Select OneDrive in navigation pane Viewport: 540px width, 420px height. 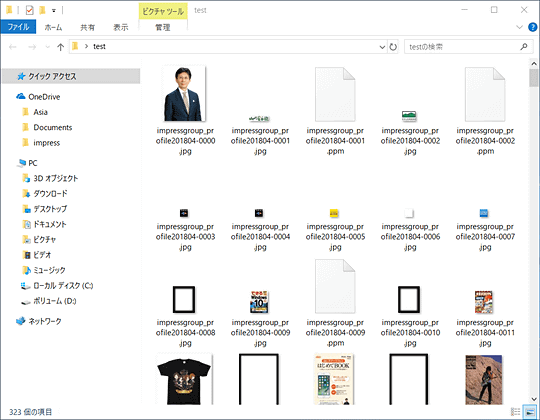pyautogui.click(x=44, y=97)
